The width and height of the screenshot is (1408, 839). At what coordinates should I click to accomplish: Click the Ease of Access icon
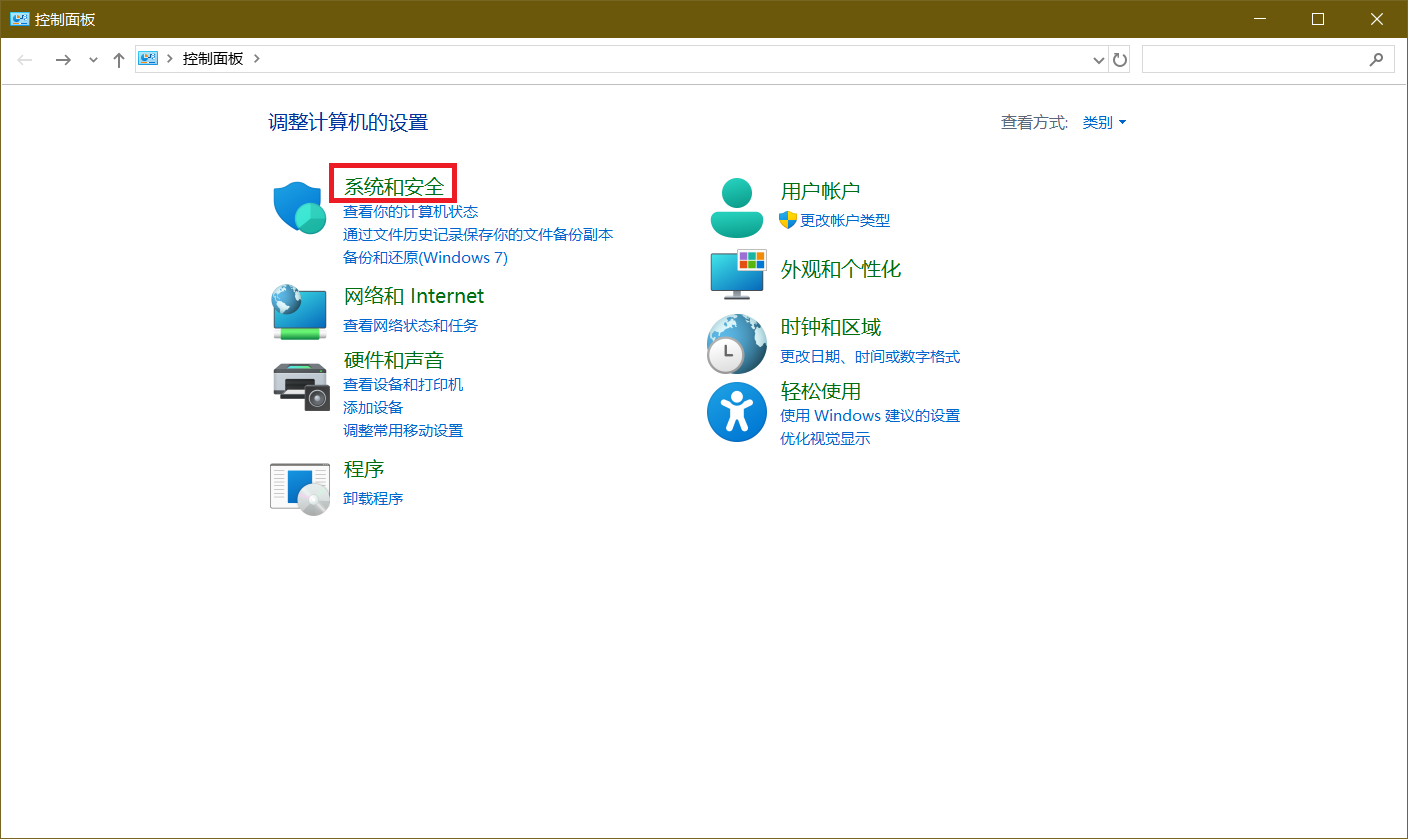tap(737, 412)
